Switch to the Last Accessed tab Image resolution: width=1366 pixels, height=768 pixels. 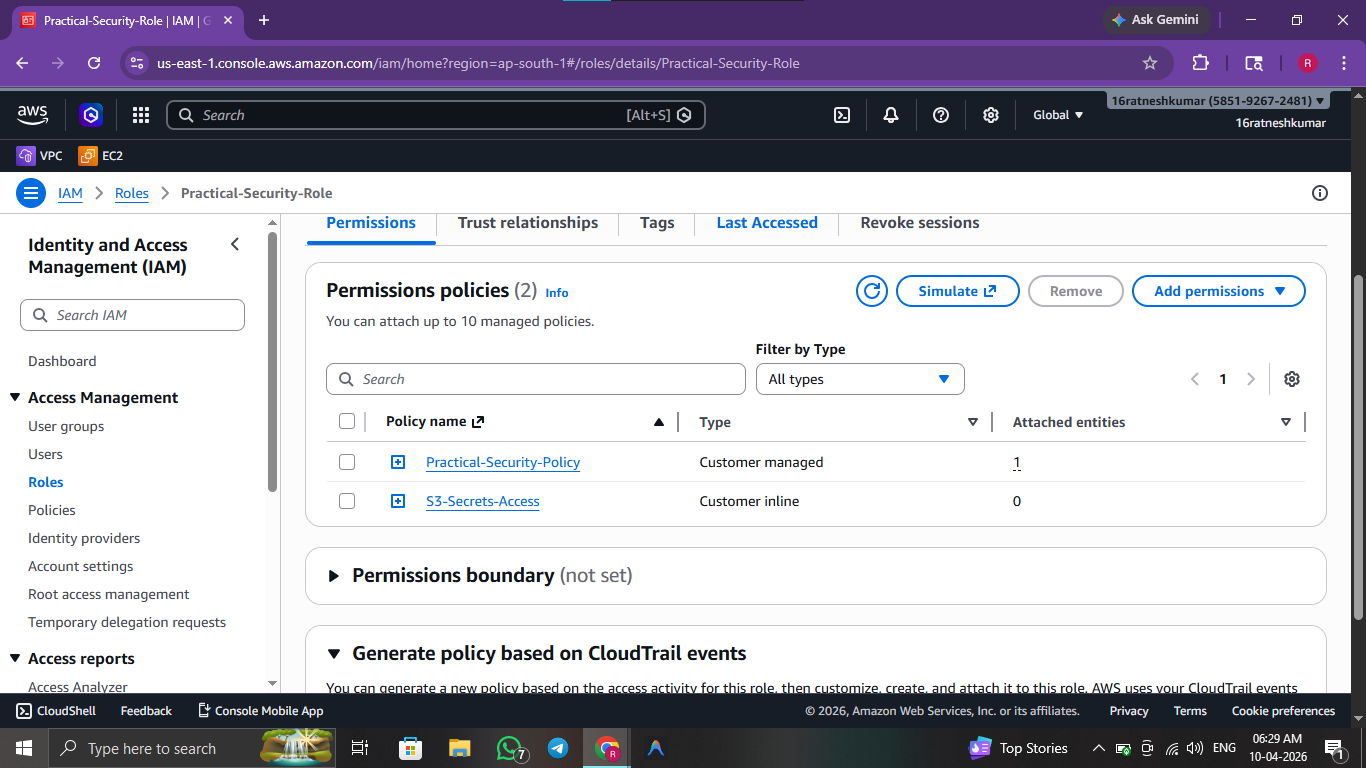point(767,223)
